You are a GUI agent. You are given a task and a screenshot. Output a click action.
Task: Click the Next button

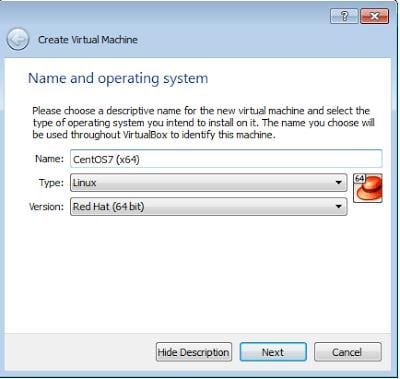tap(273, 352)
